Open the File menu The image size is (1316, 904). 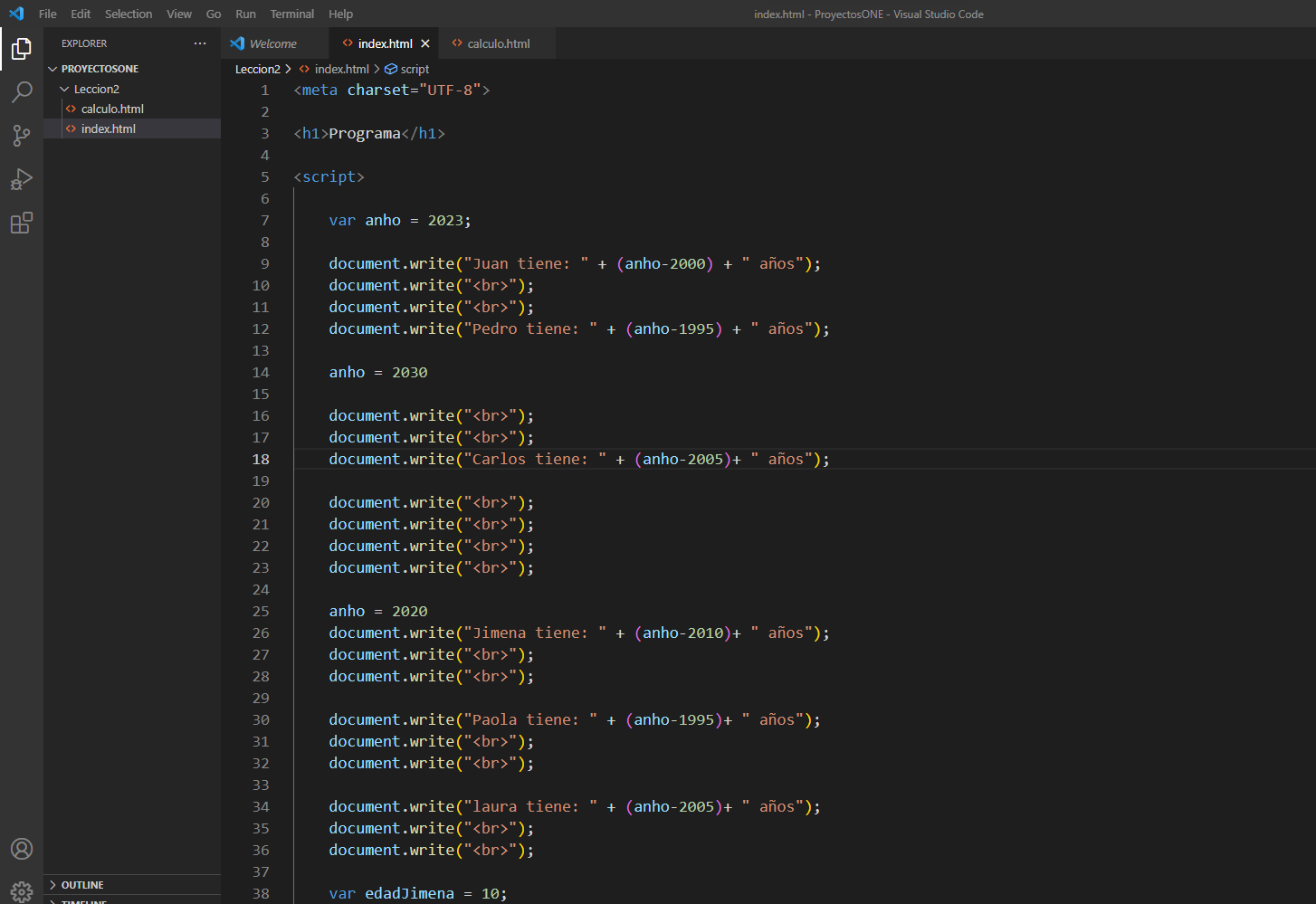48,14
